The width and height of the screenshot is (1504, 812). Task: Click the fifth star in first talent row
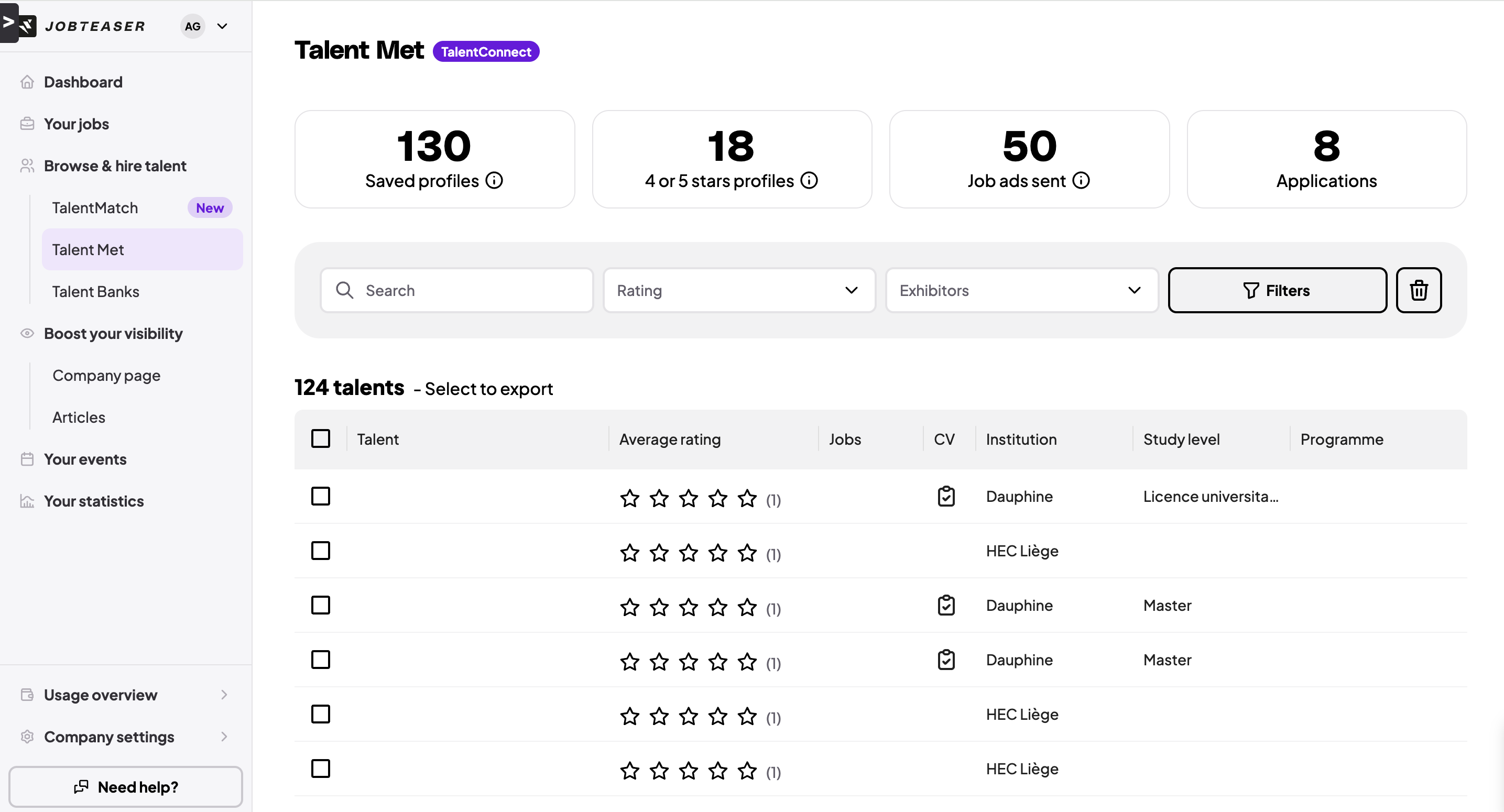coord(747,499)
